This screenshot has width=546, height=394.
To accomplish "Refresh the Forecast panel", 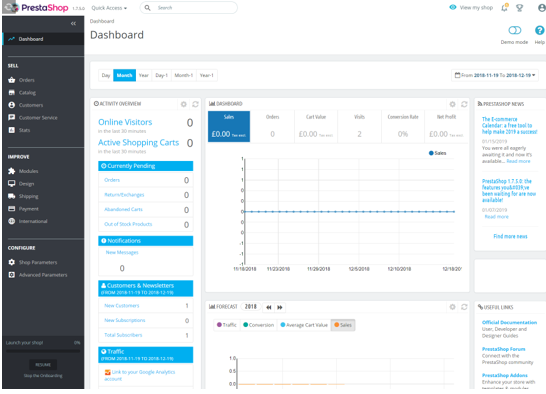I will pyautogui.click(x=464, y=307).
